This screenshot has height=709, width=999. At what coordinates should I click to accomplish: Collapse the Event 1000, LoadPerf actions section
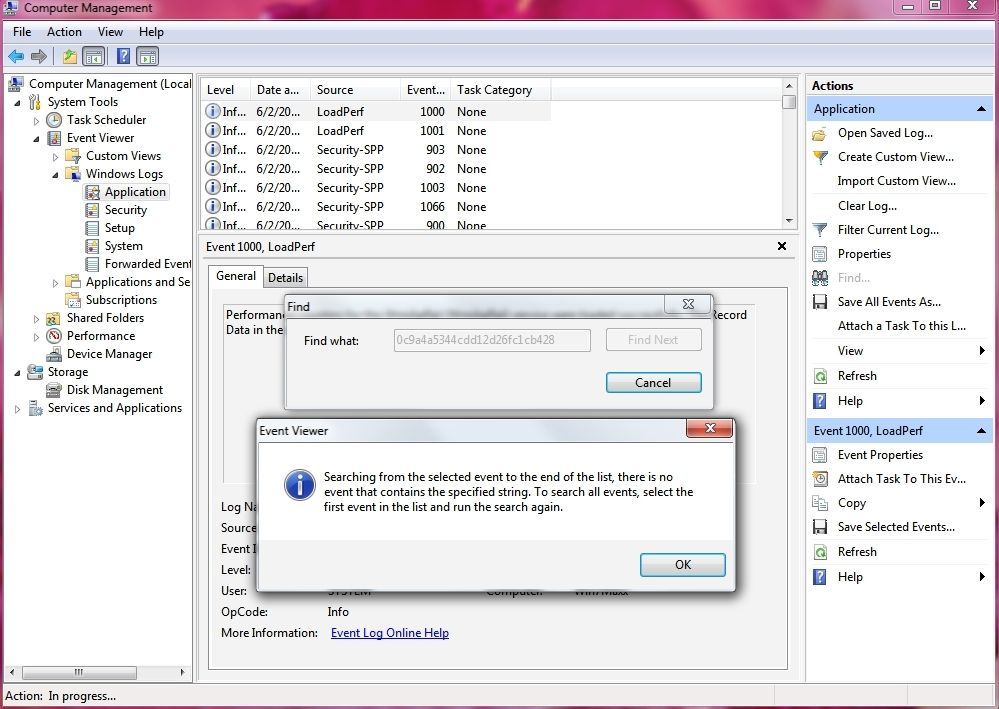pos(981,431)
